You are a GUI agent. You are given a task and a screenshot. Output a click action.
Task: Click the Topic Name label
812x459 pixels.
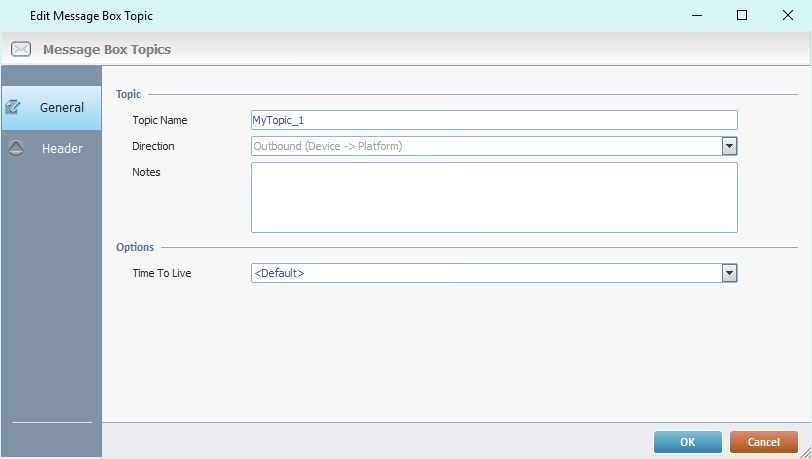click(x=160, y=120)
